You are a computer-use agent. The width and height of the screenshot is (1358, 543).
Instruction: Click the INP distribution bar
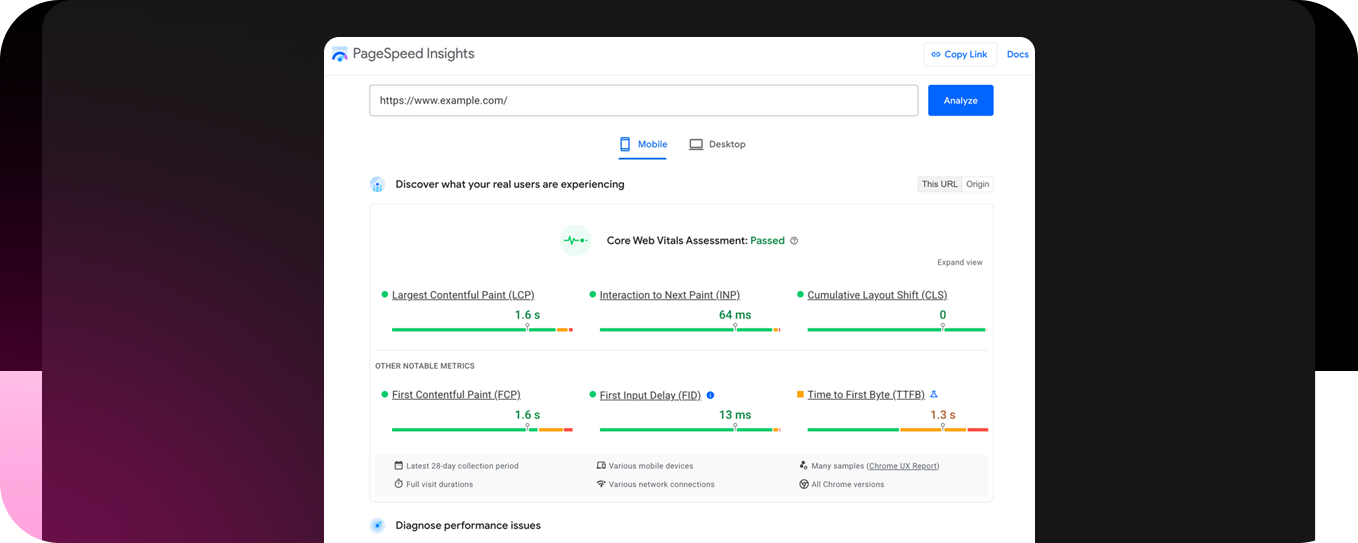[x=690, y=329]
